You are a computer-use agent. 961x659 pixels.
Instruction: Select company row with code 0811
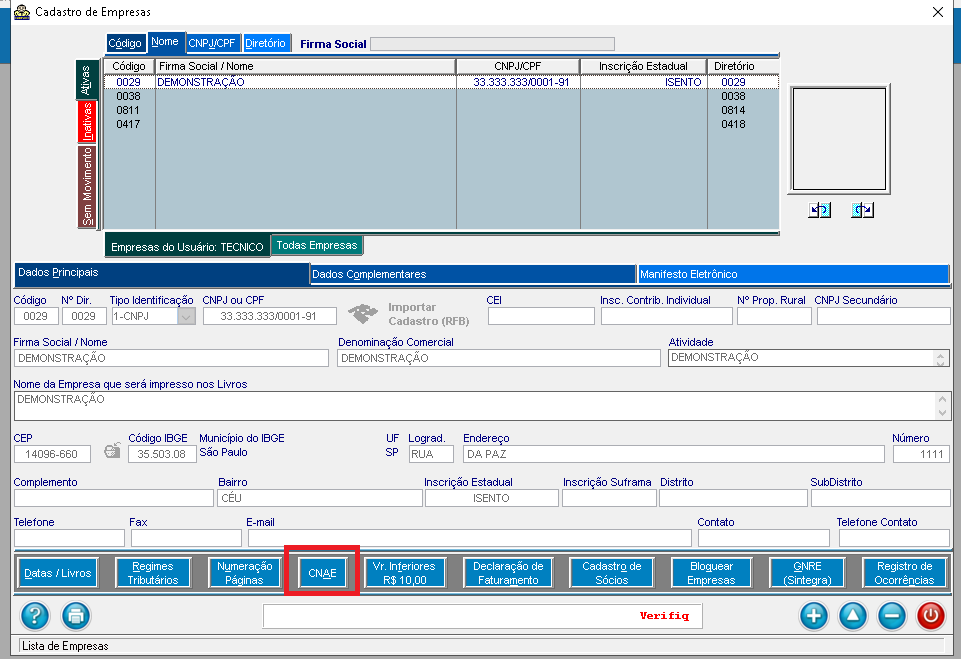441,110
